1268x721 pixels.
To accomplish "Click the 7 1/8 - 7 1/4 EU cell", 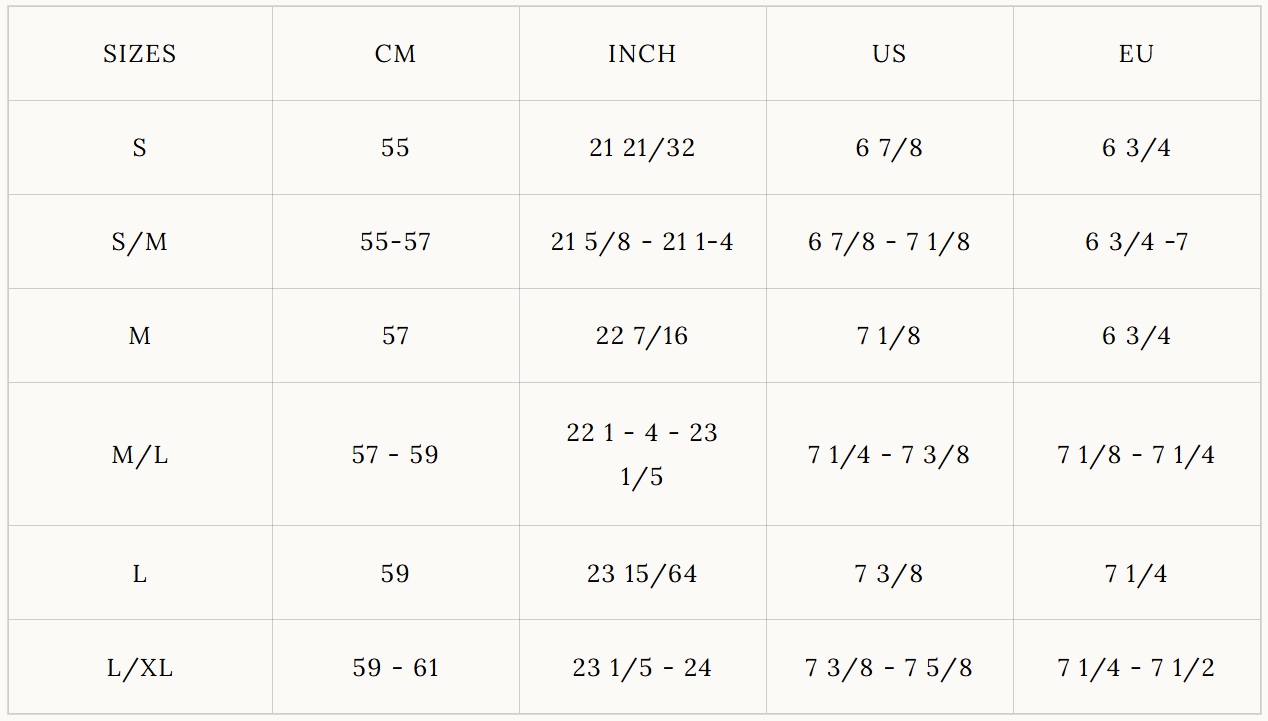I will (1136, 455).
